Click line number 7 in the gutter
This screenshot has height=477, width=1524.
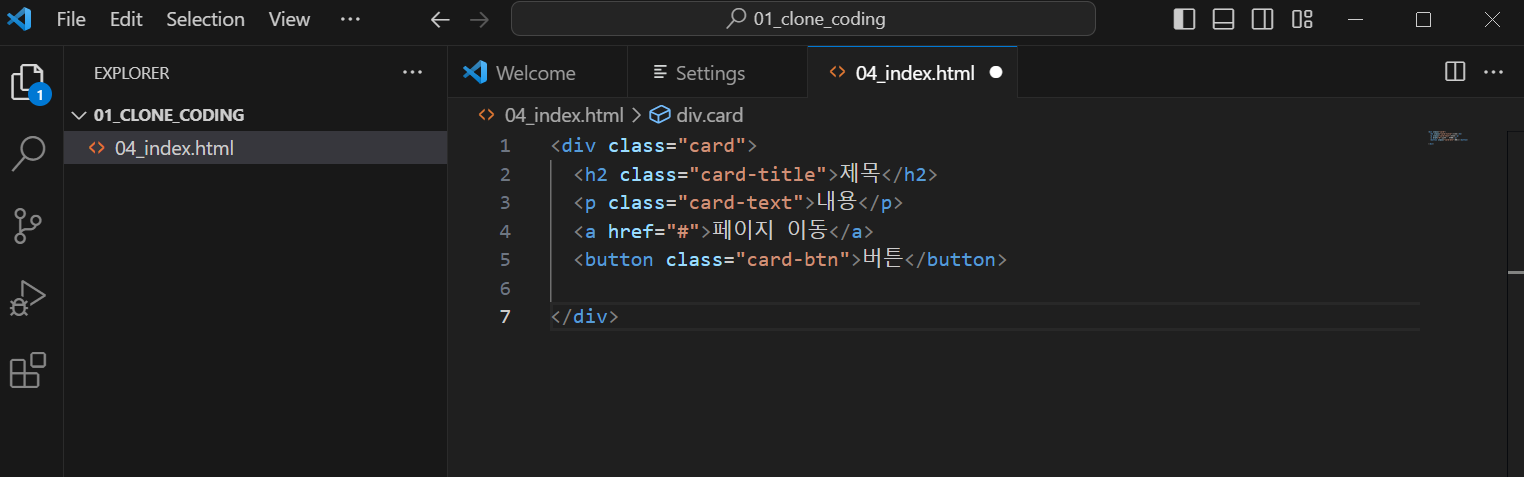505,317
